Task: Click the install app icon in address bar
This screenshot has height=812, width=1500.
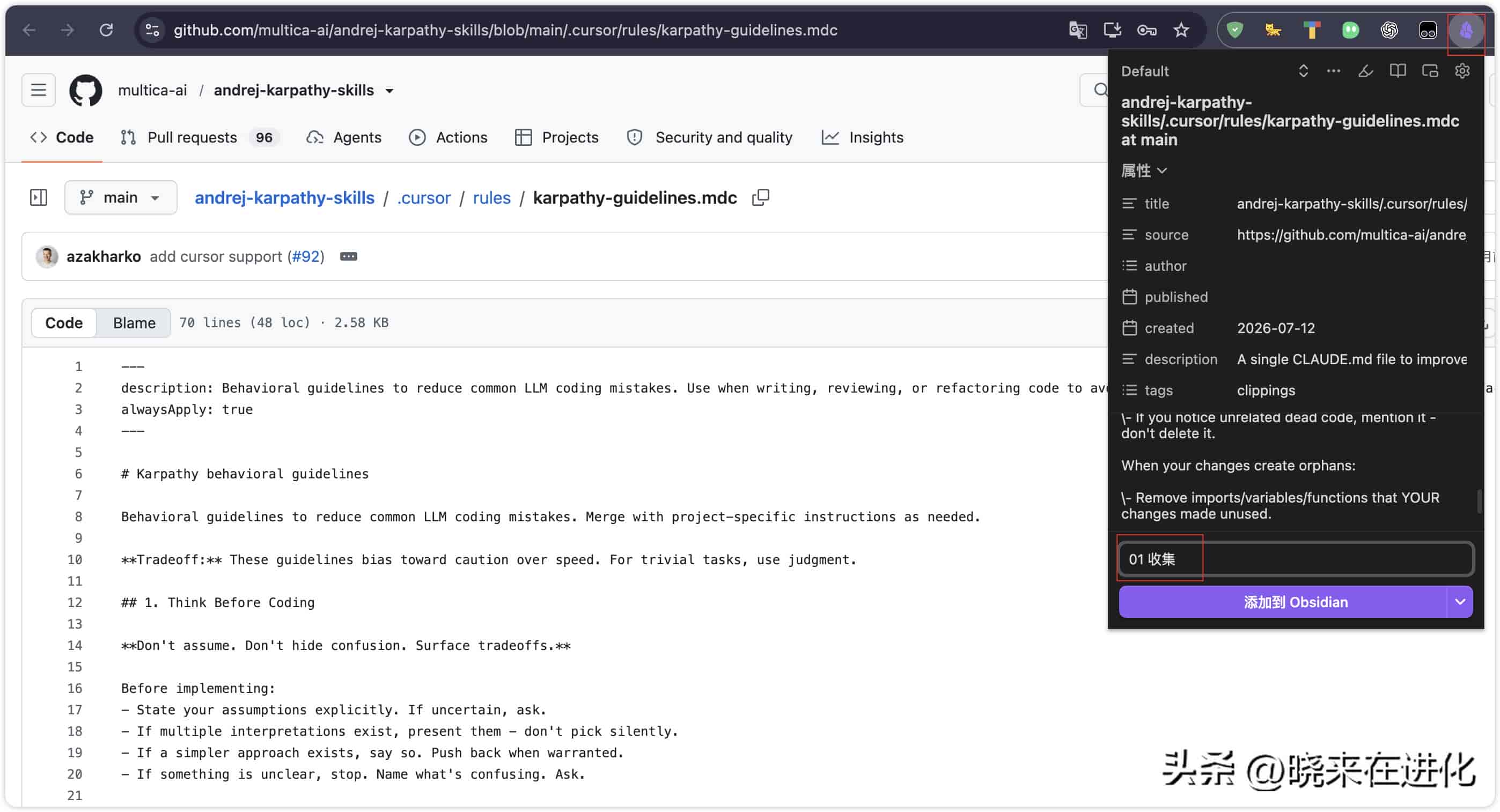Action: (1112, 30)
